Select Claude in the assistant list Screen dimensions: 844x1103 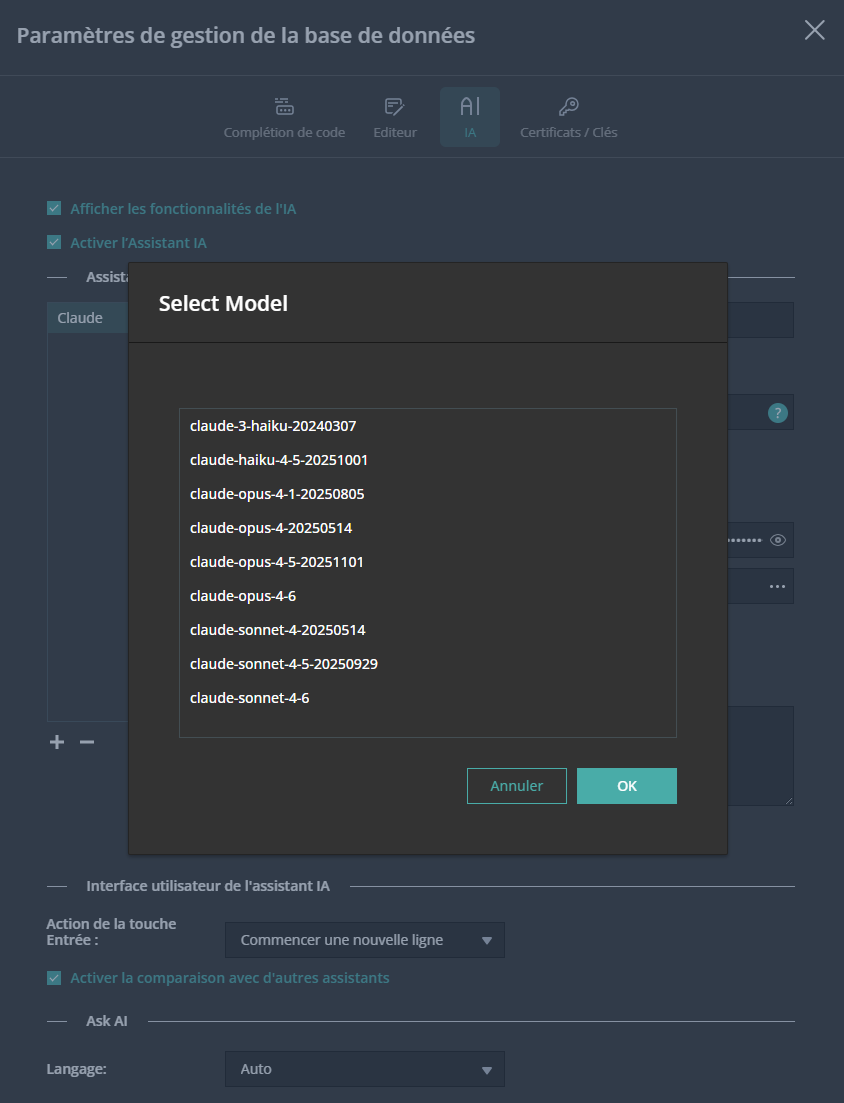point(88,318)
